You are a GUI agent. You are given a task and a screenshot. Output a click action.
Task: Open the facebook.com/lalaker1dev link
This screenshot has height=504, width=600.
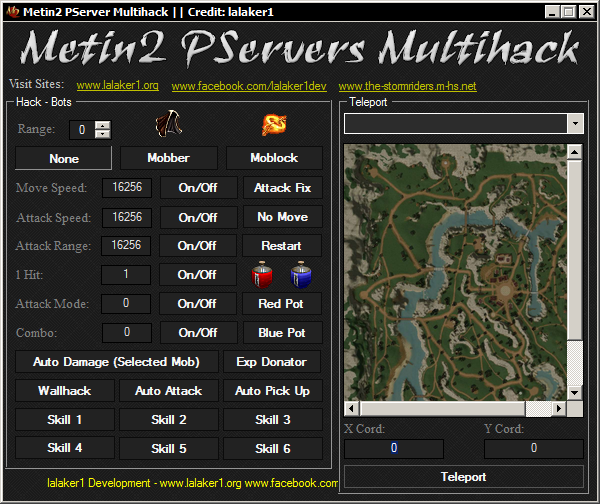249,86
